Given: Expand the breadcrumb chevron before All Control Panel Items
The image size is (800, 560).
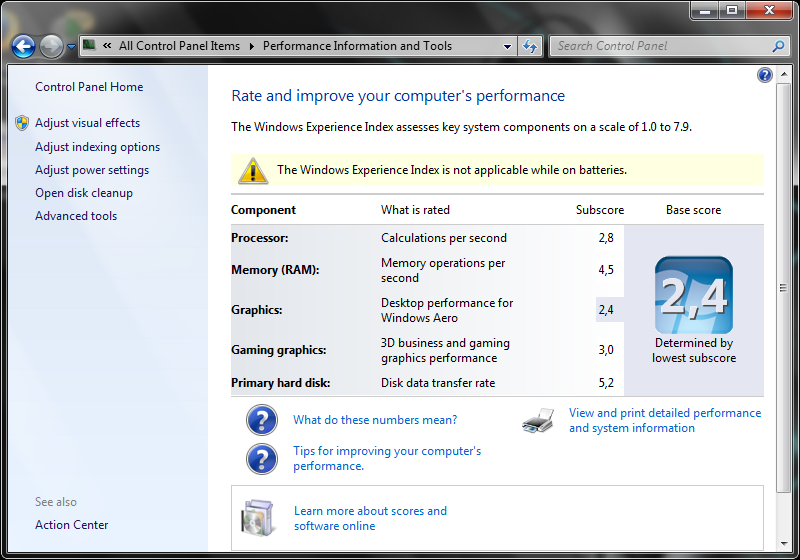Looking at the screenshot, I should click(x=107, y=46).
